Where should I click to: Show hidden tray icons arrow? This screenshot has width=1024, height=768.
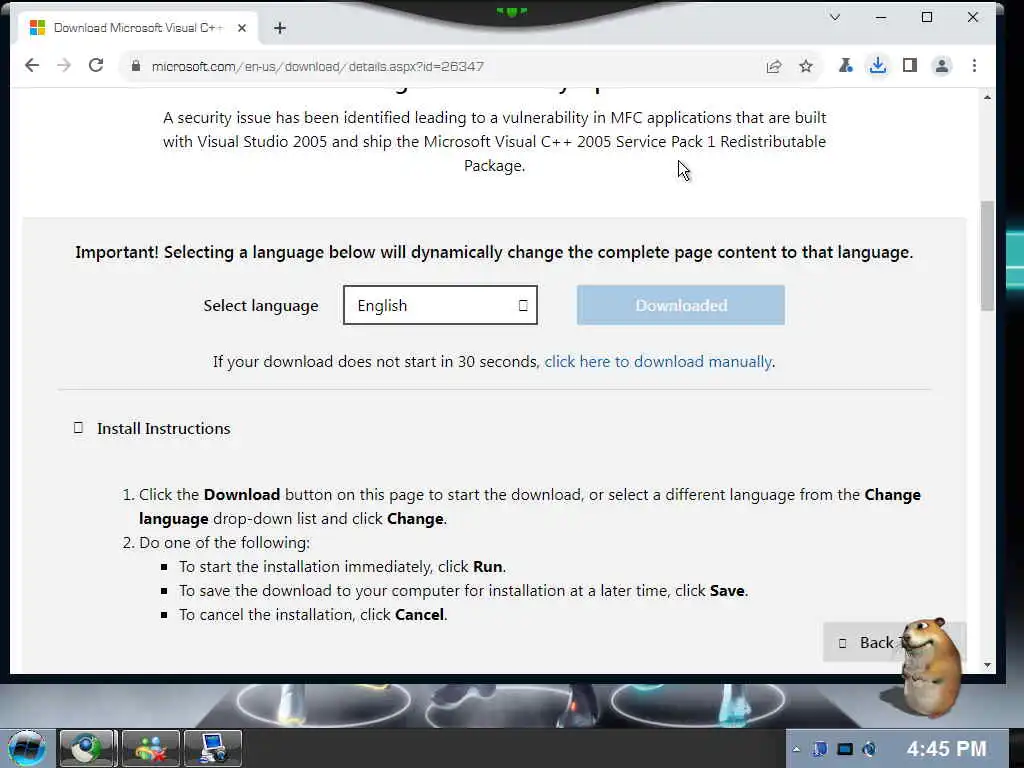[796, 749]
